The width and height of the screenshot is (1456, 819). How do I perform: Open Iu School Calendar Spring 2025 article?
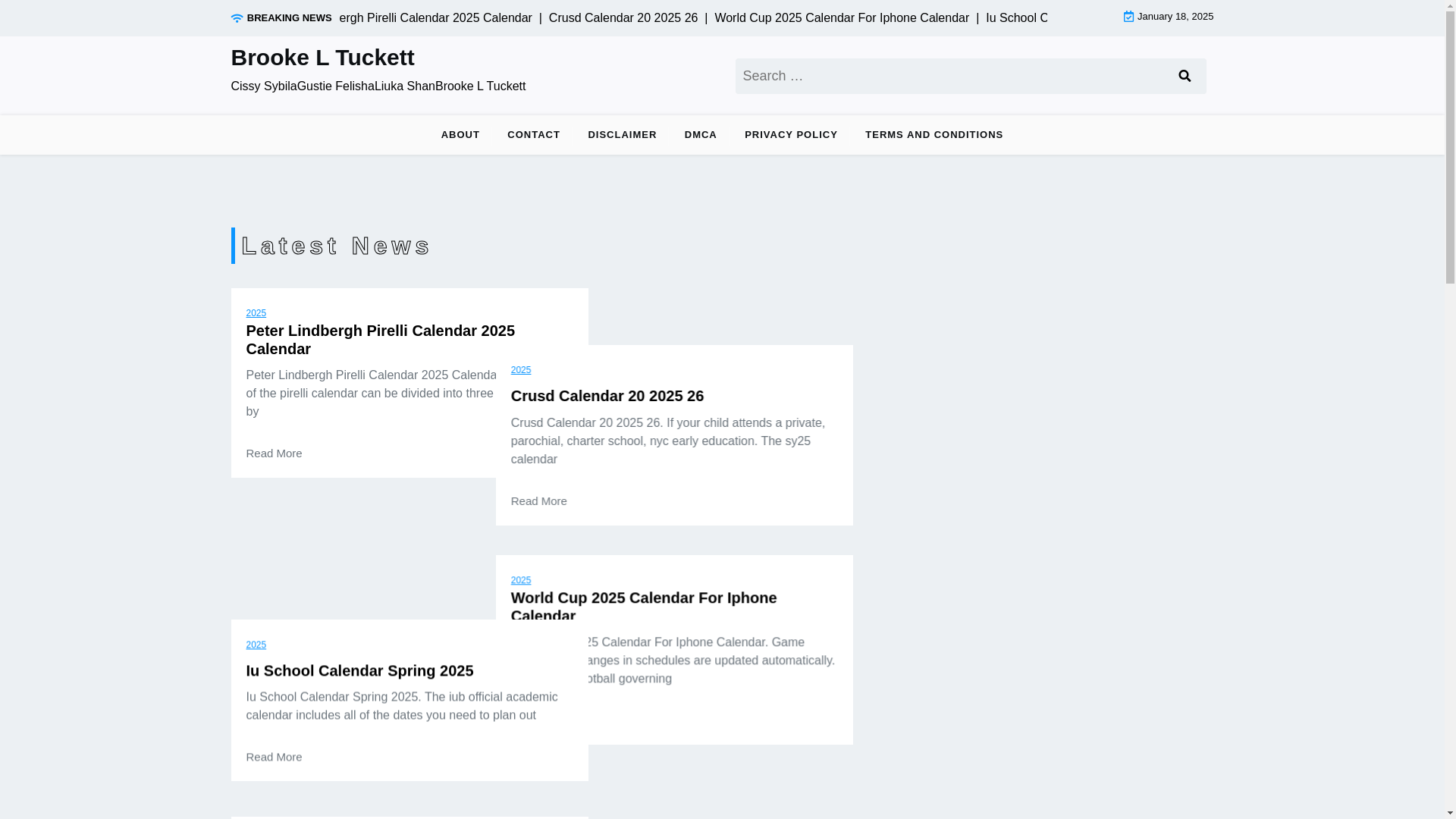tap(359, 670)
